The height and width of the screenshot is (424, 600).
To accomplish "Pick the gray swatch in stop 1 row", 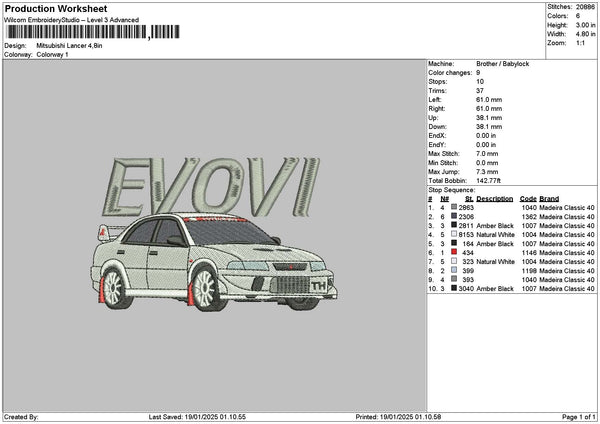I will pyautogui.click(x=454, y=207).
